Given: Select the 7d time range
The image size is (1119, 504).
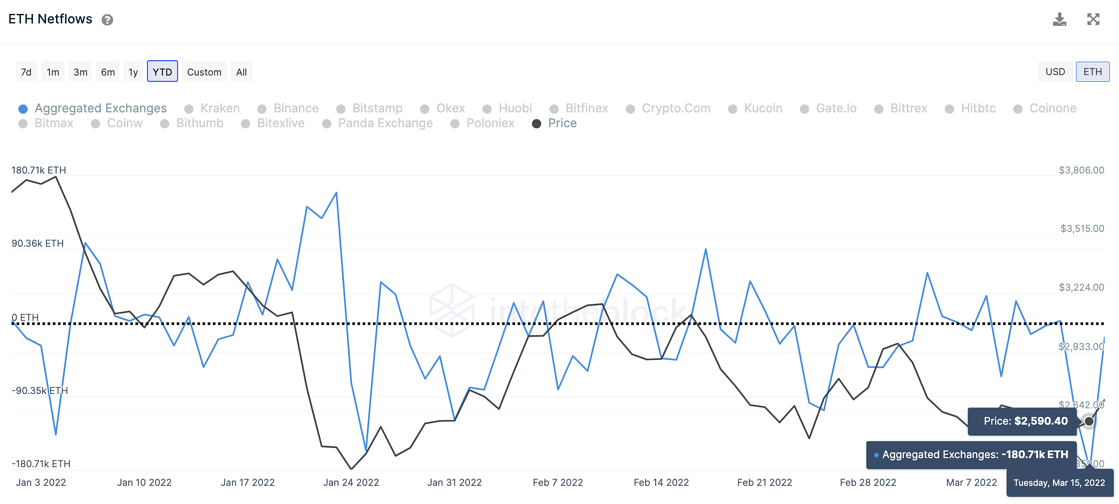Looking at the screenshot, I should pyautogui.click(x=26, y=72).
